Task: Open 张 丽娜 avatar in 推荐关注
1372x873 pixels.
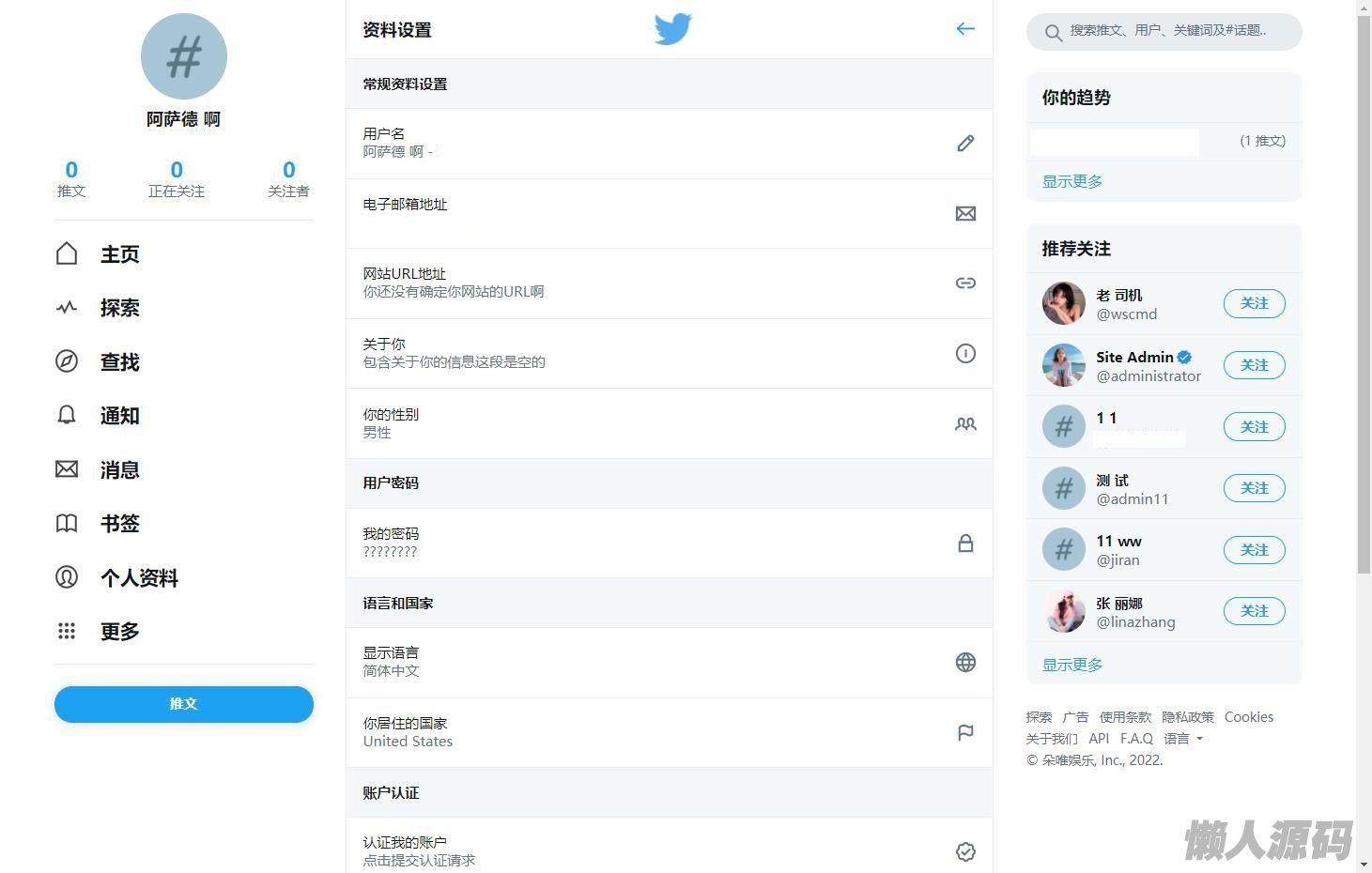Action: click(x=1064, y=611)
